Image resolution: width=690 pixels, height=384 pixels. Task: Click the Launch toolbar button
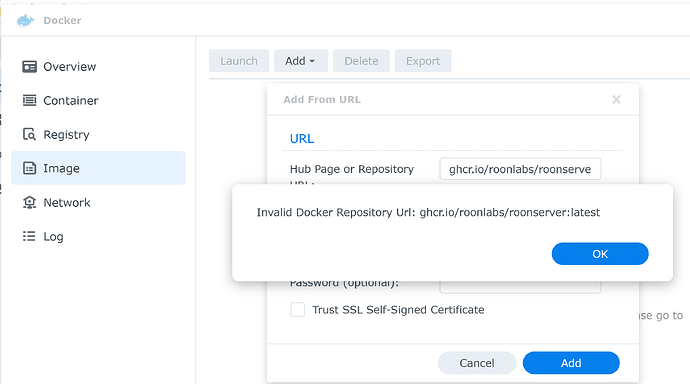tap(239, 61)
